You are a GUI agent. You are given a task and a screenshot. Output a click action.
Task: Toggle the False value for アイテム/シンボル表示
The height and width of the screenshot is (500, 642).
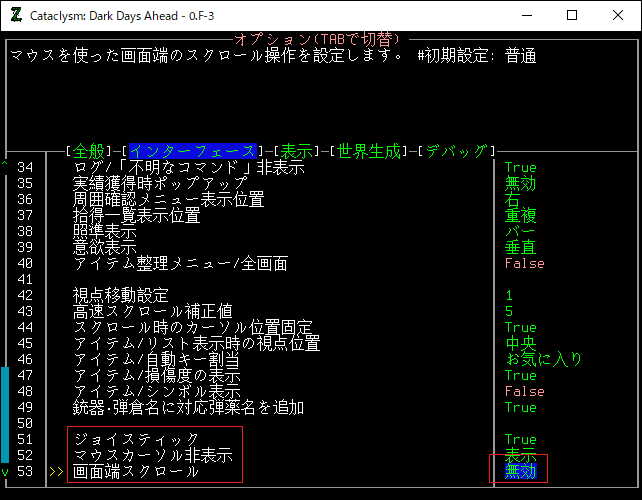pyautogui.click(x=524, y=391)
